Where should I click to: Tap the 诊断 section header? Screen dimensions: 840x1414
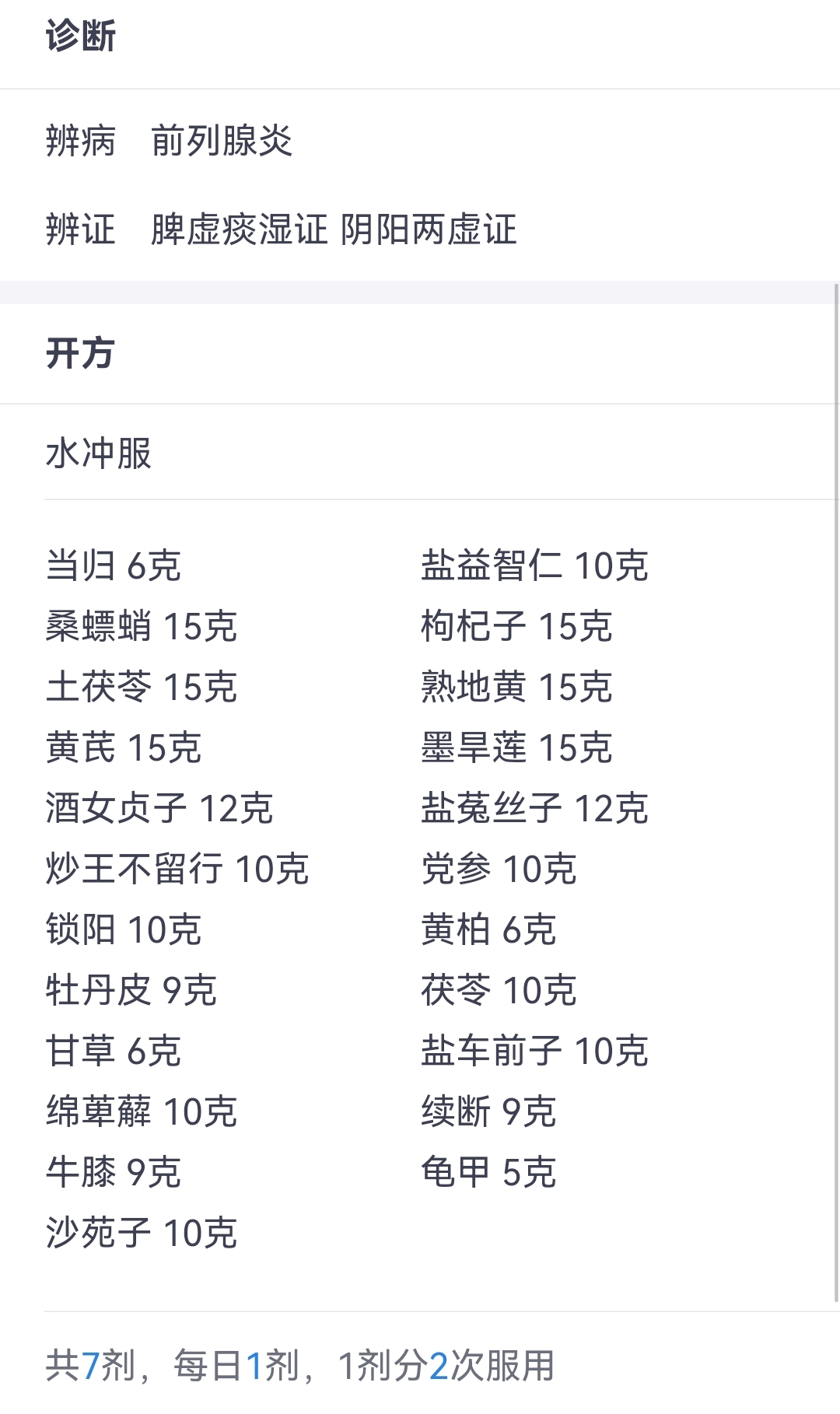[81, 36]
